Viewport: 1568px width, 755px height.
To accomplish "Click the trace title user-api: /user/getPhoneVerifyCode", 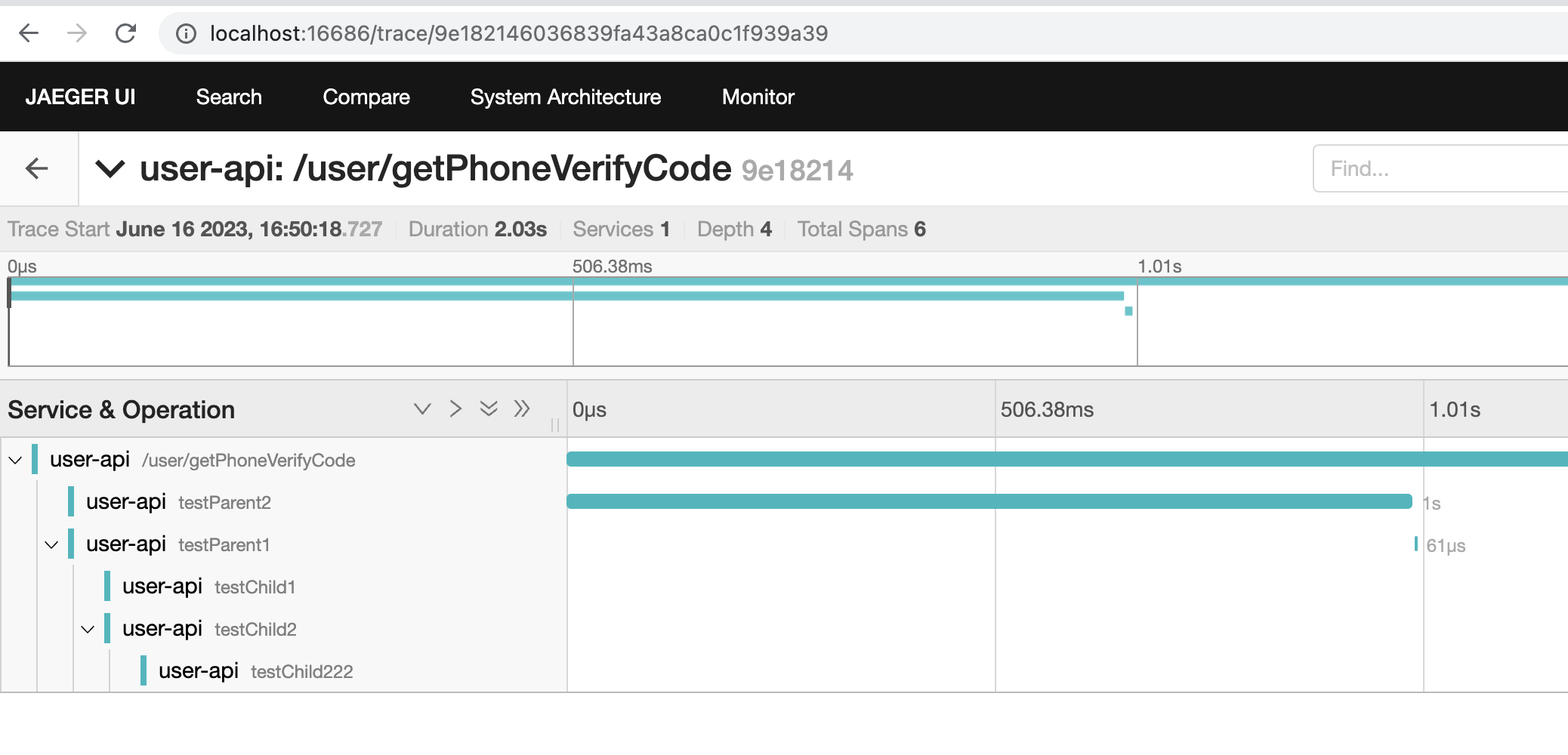I will (x=436, y=168).
